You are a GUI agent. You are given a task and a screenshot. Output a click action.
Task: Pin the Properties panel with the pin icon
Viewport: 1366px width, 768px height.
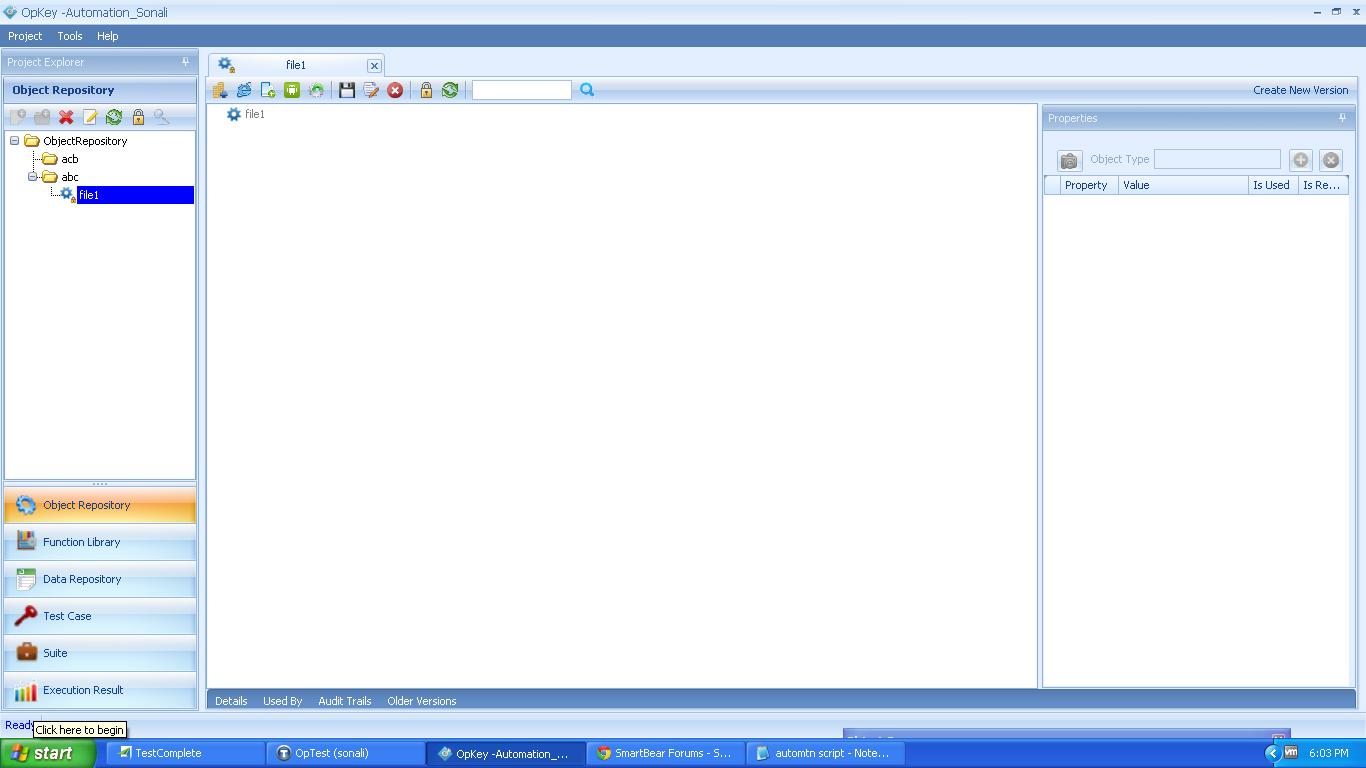[1342, 118]
